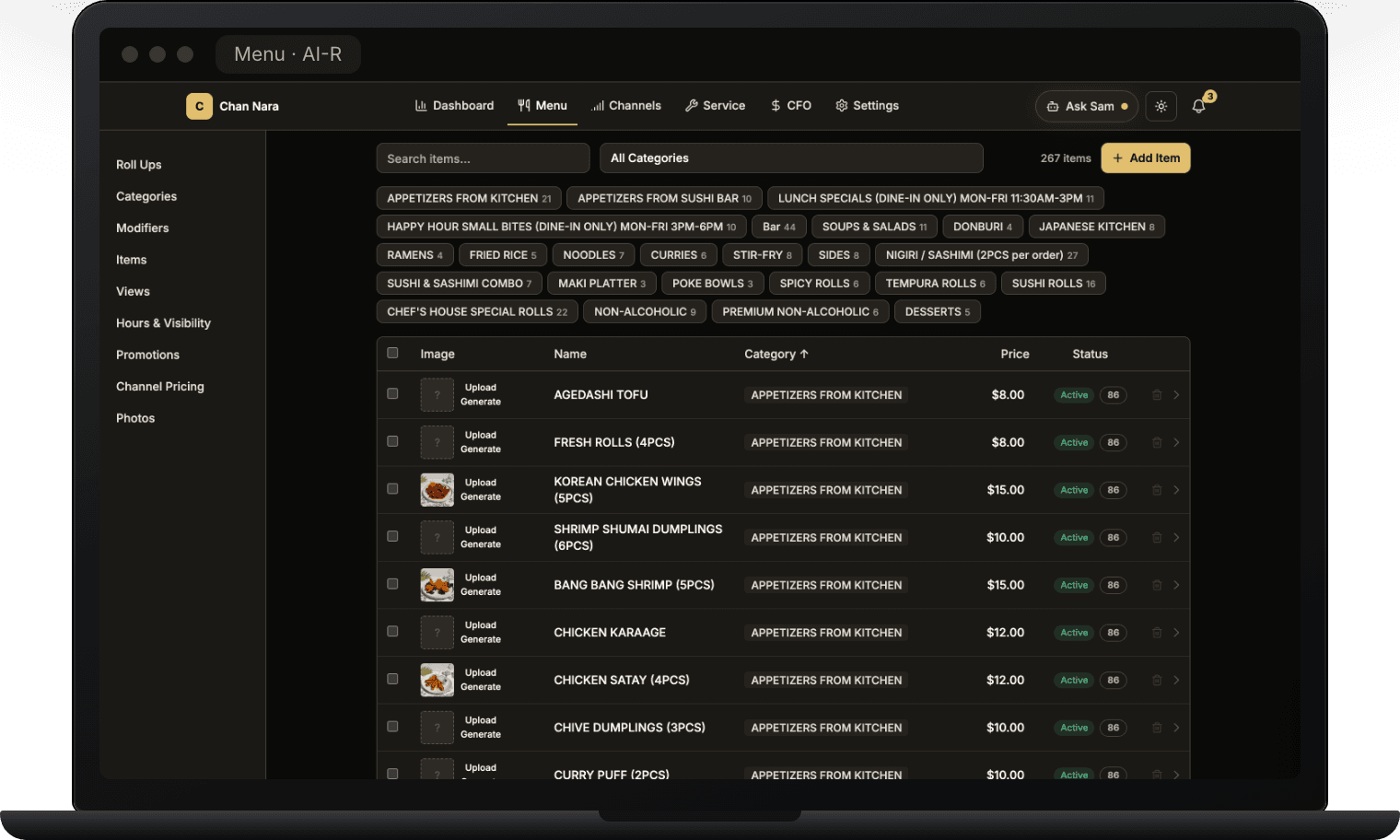Toggle the light/dark theme sun icon
Viewport: 1400px width, 840px height.
[1161, 106]
